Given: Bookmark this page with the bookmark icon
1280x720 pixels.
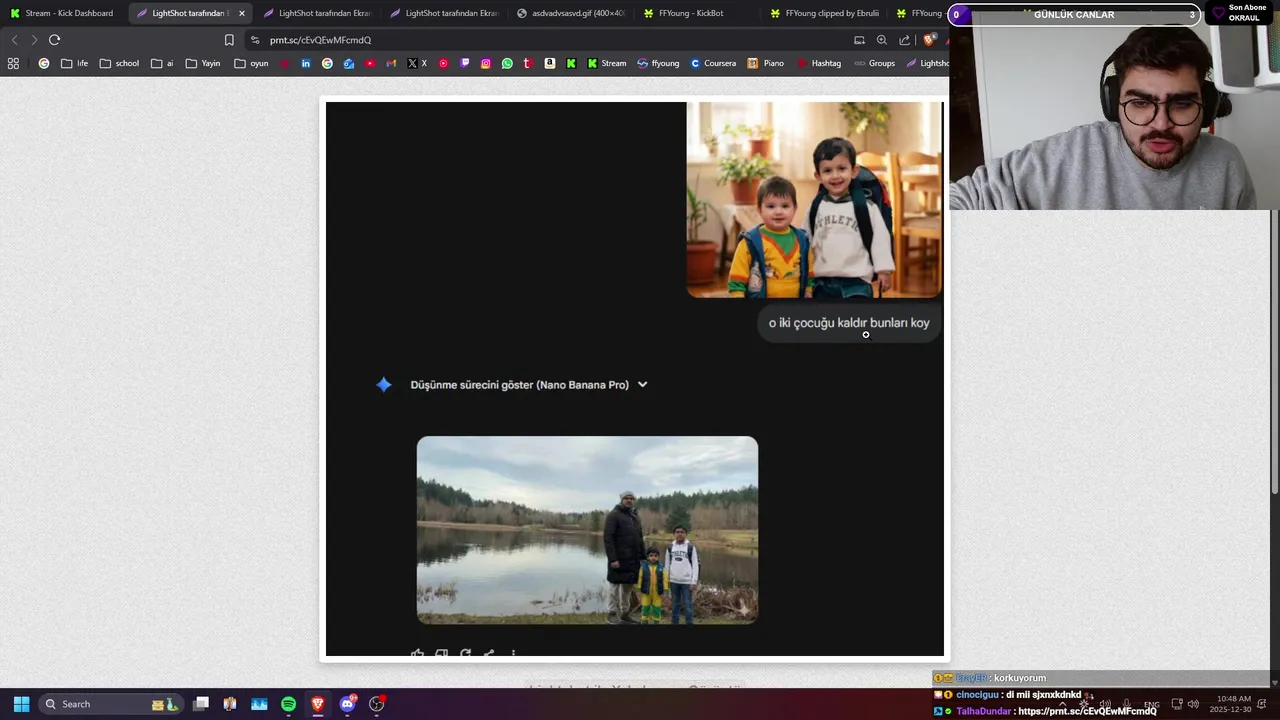Looking at the screenshot, I should [x=229, y=40].
